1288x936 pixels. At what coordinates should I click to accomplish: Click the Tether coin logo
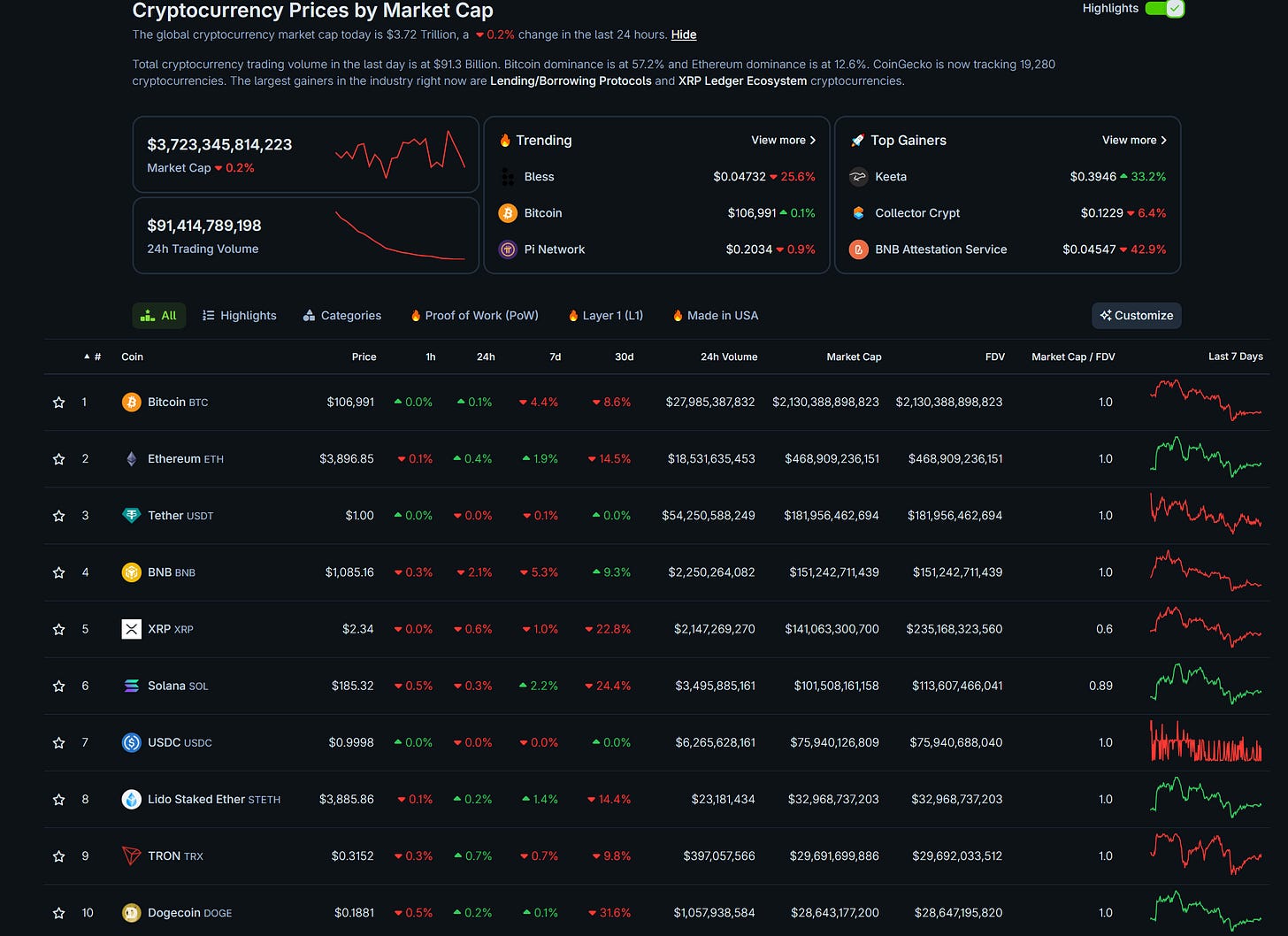click(131, 515)
